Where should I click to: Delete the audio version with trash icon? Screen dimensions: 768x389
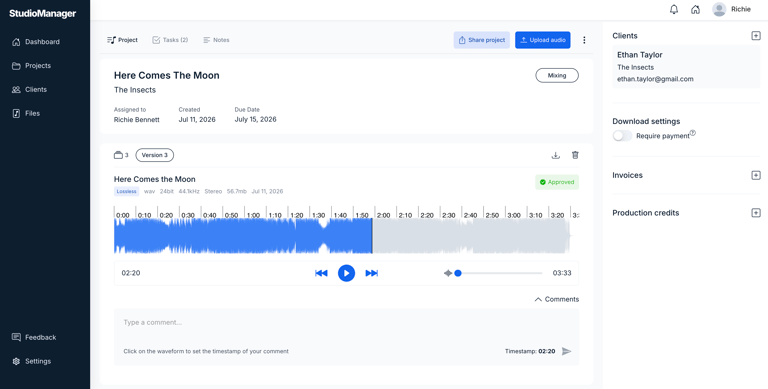tap(575, 155)
